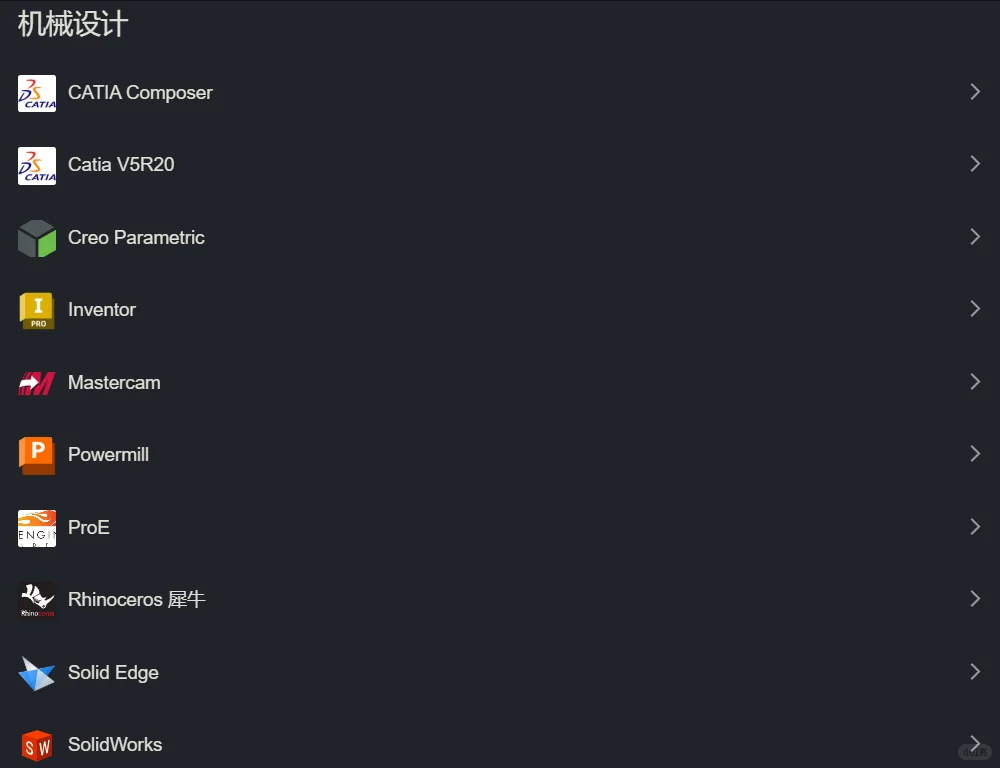Click the Solid Edge blue icon
Screen dimensions: 1000x768
(37, 673)
